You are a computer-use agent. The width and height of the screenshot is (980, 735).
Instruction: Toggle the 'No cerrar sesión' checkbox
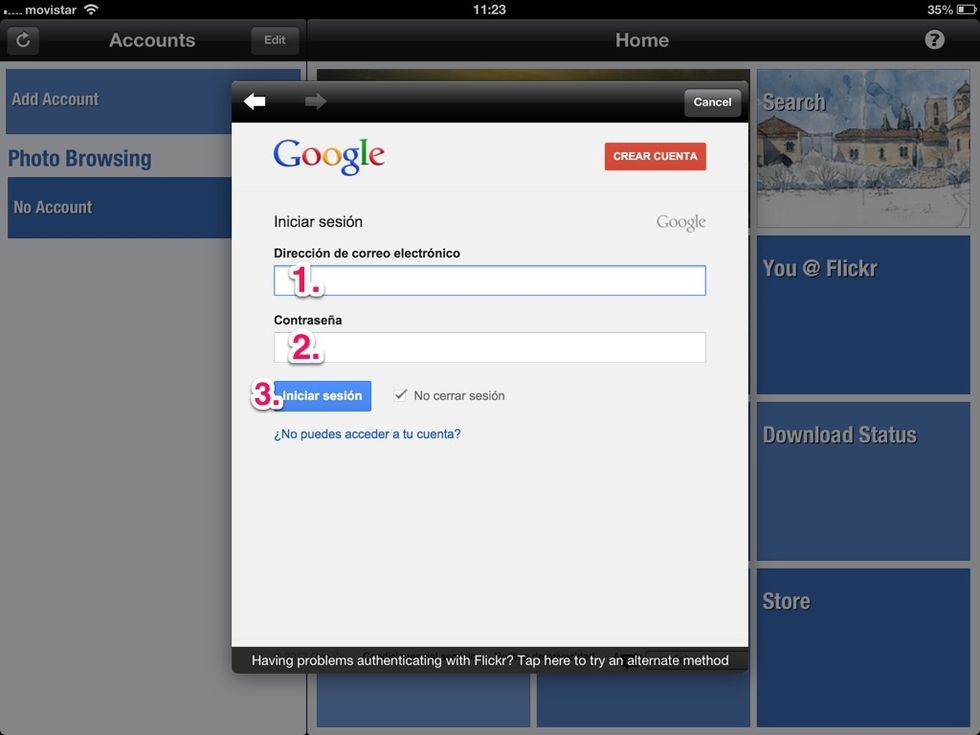401,395
